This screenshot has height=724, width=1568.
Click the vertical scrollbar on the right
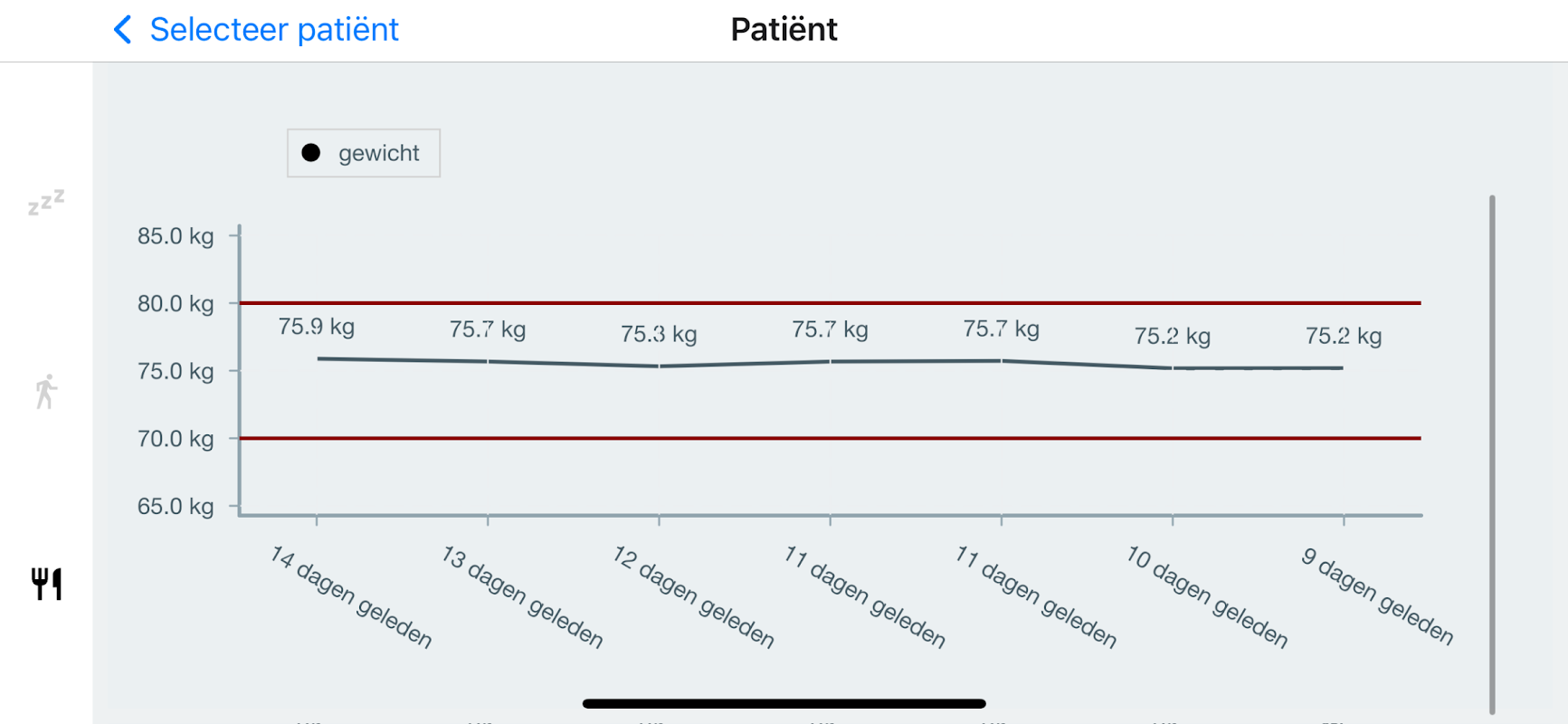pos(1492,452)
